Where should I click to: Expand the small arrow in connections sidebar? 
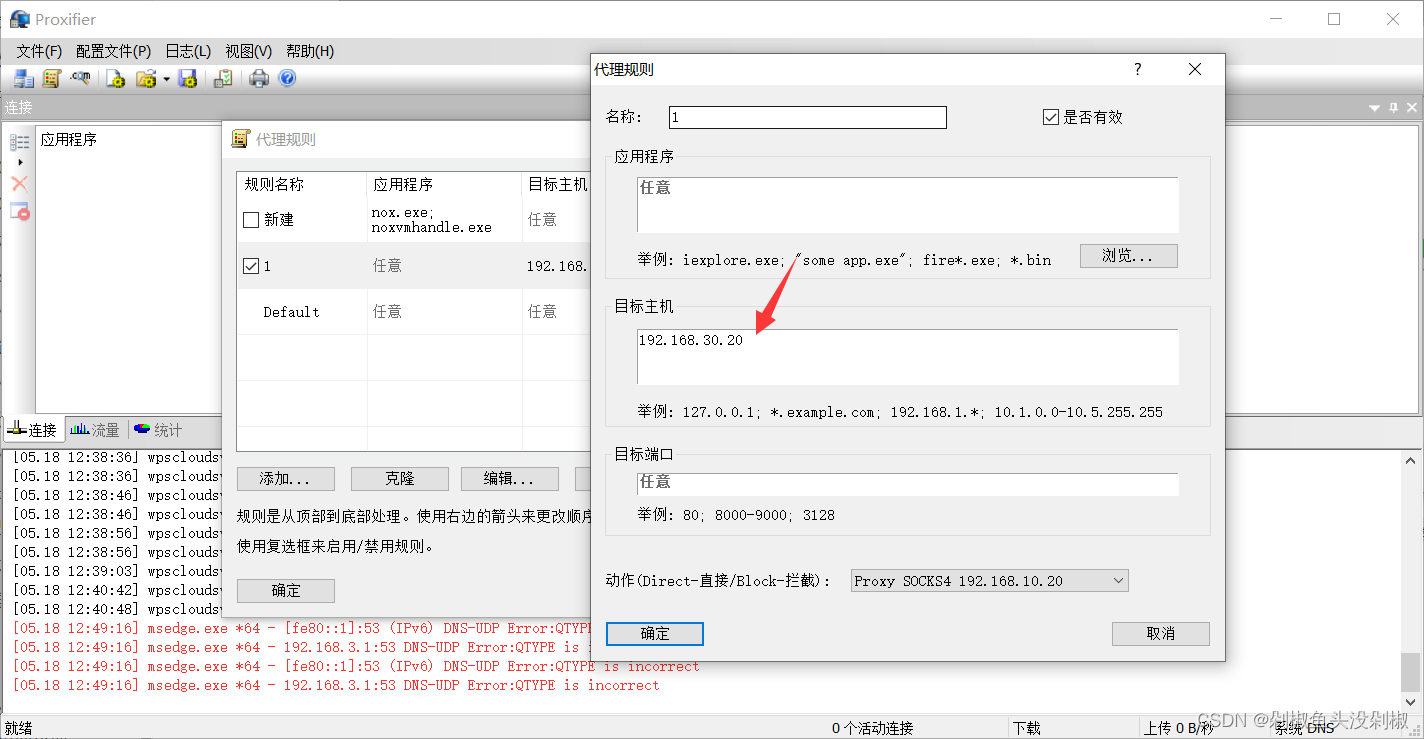pyautogui.click(x=20, y=162)
